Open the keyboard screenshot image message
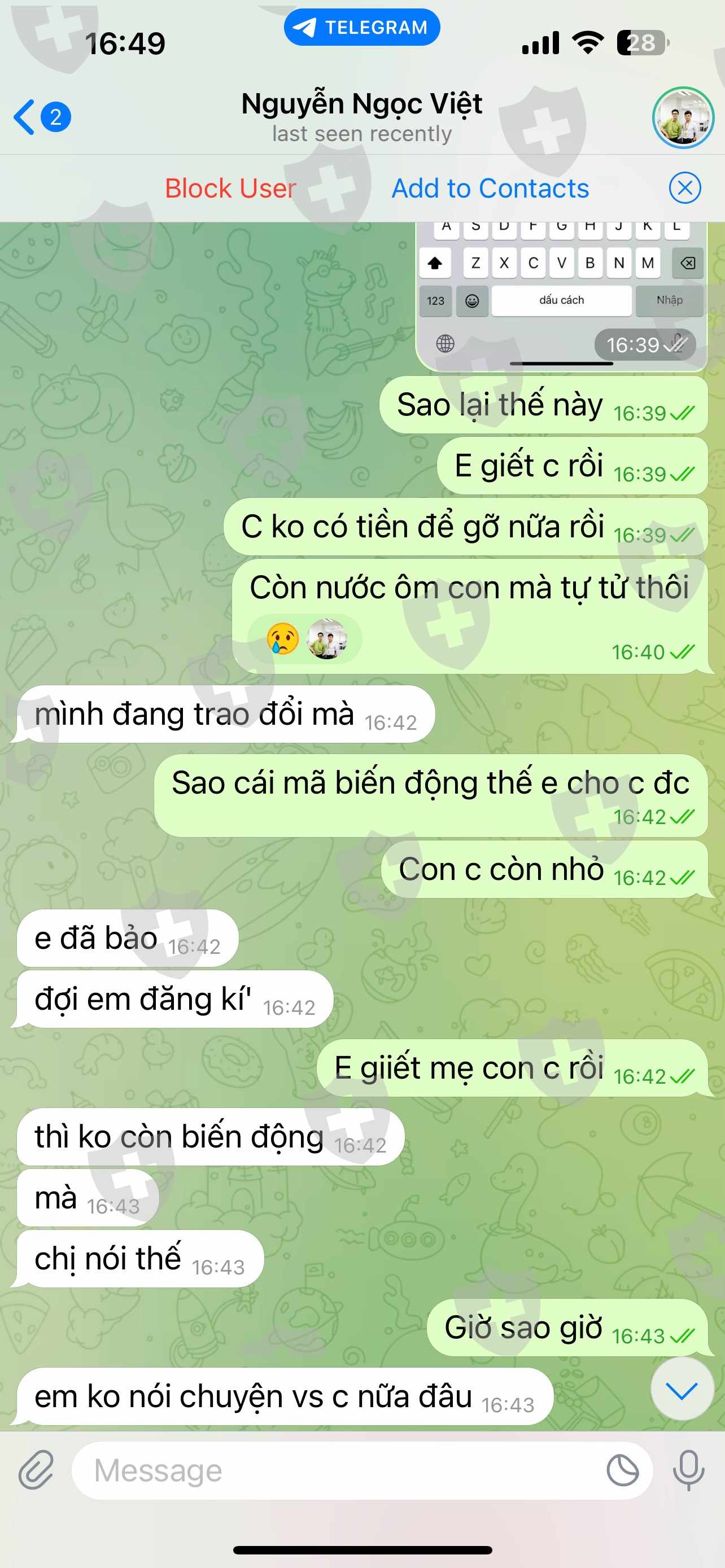 pos(561,296)
